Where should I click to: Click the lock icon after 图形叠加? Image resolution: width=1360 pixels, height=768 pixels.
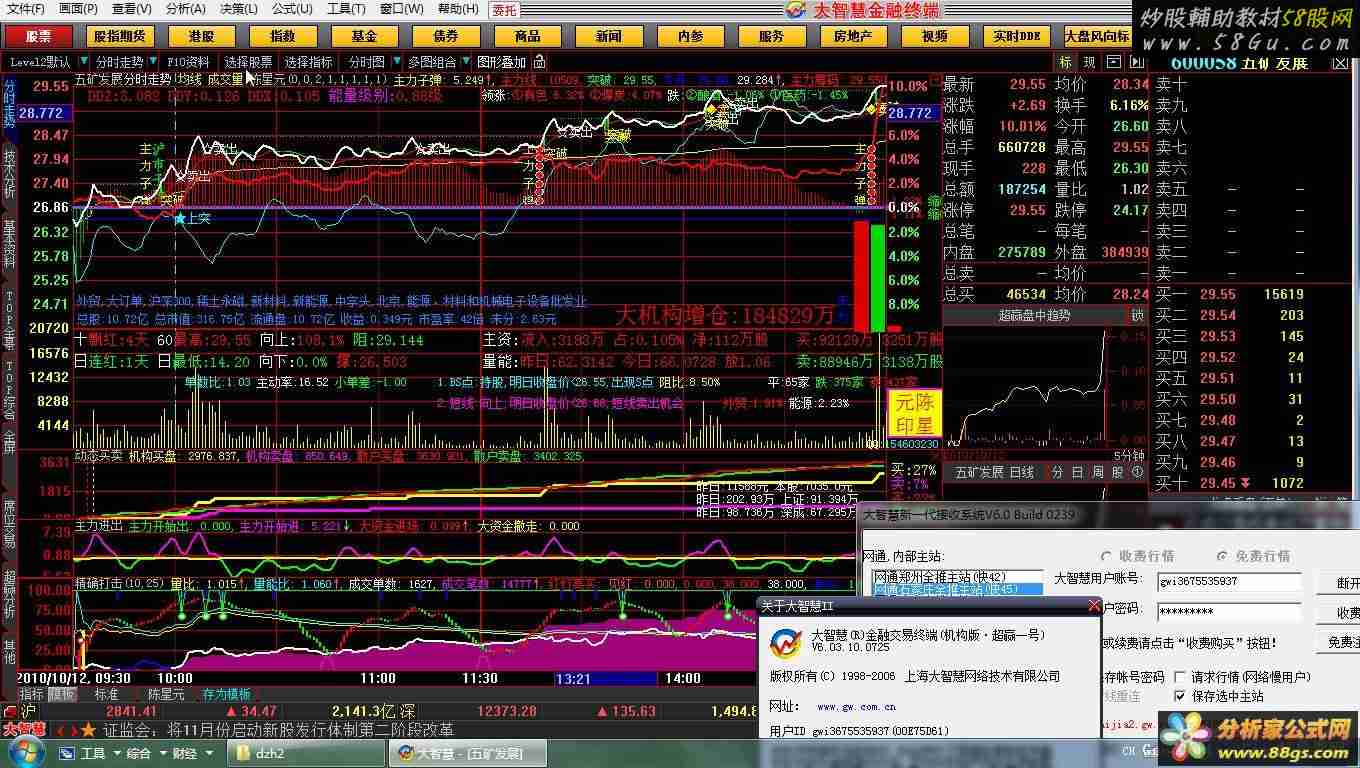coord(540,62)
